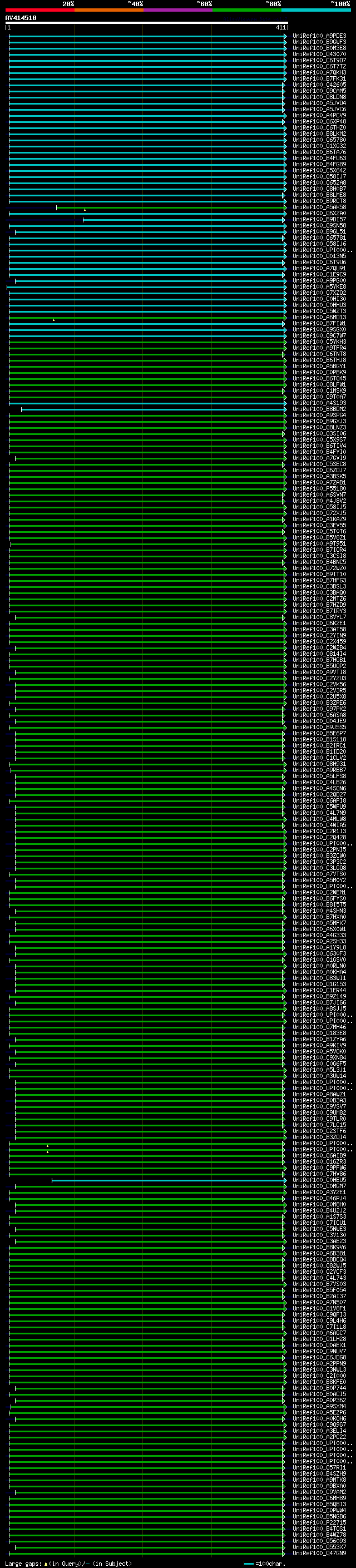Viewport: 356px width, 1568px height.
Task: Click the UniRef100_C7ICU1 label
Action: tap(319, 1223)
